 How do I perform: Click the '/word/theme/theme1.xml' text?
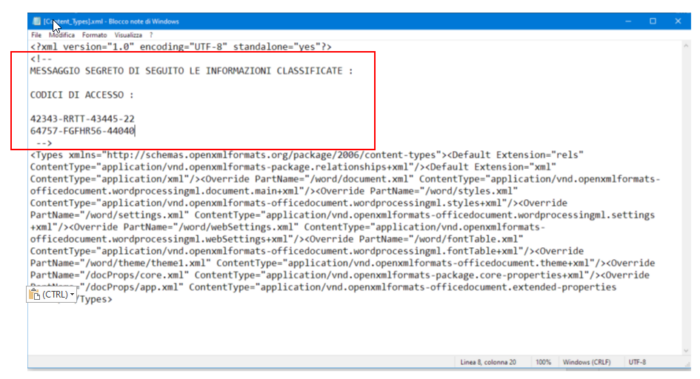(145, 263)
